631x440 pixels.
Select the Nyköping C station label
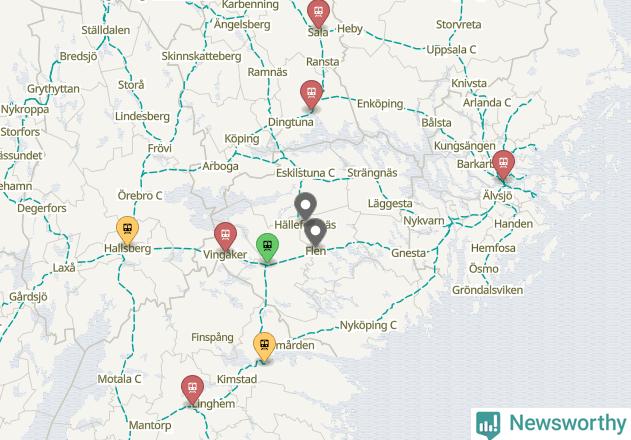[368, 325]
